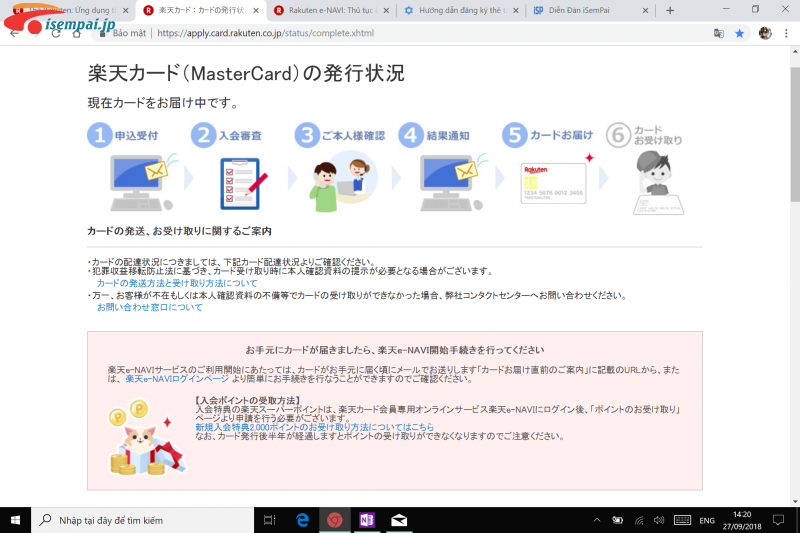Viewport: 800px width, 533px height.
Task: Switch the ENG input language
Action: pos(707,521)
